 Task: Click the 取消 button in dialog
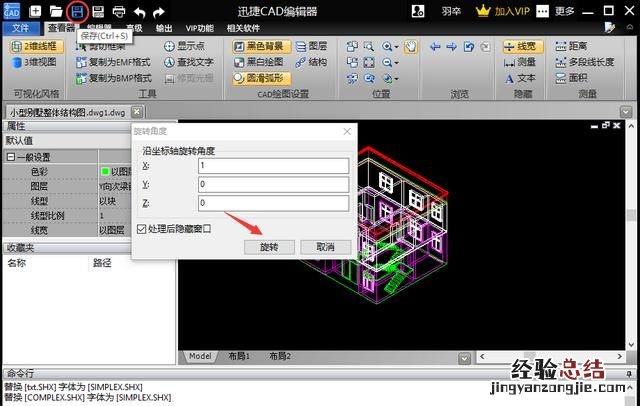click(x=325, y=247)
